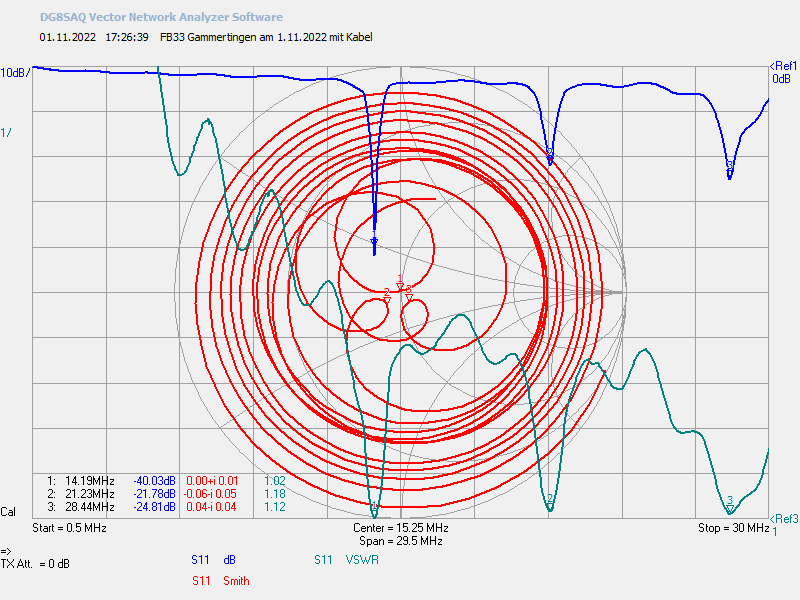Pick red Smith chart marker 3
Screen dimensions: 800x600
pos(409,293)
